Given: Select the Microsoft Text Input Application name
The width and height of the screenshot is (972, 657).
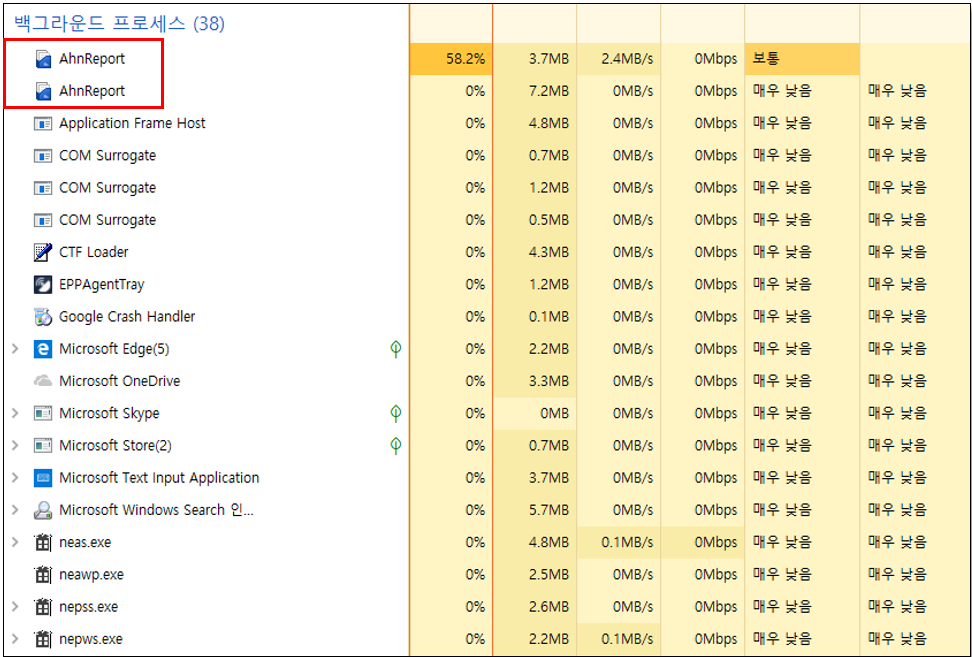Looking at the screenshot, I should tap(159, 478).
